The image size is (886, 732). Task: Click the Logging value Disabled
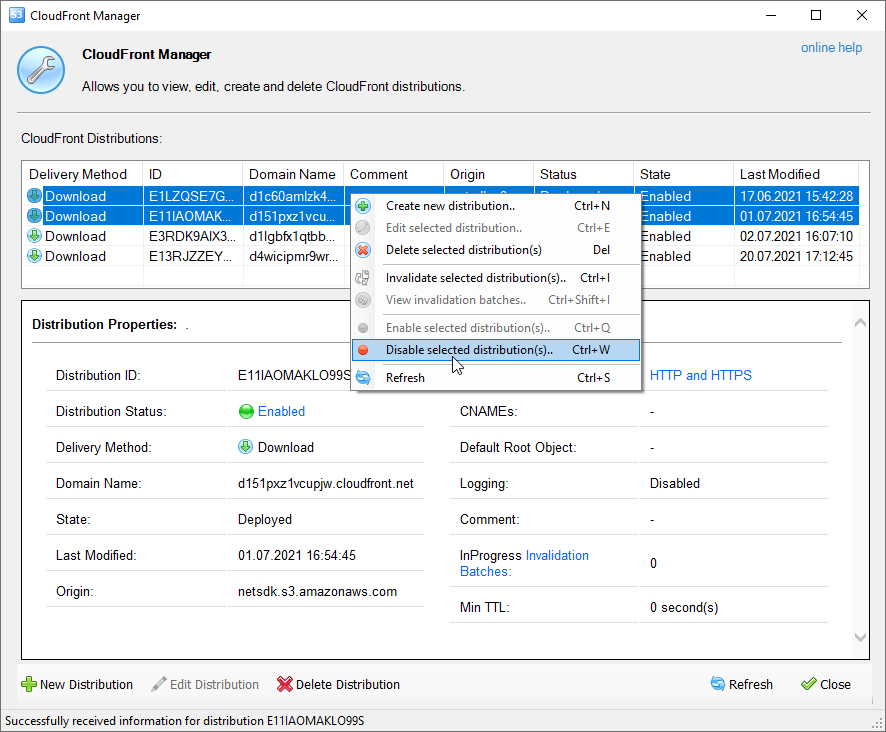[x=675, y=483]
